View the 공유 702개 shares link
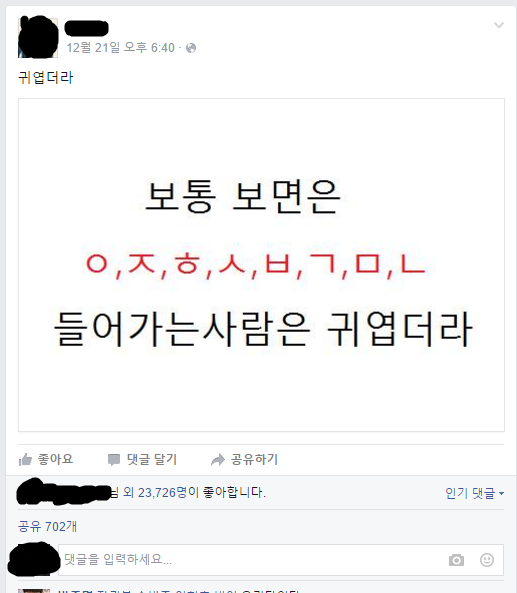 (x=47, y=526)
